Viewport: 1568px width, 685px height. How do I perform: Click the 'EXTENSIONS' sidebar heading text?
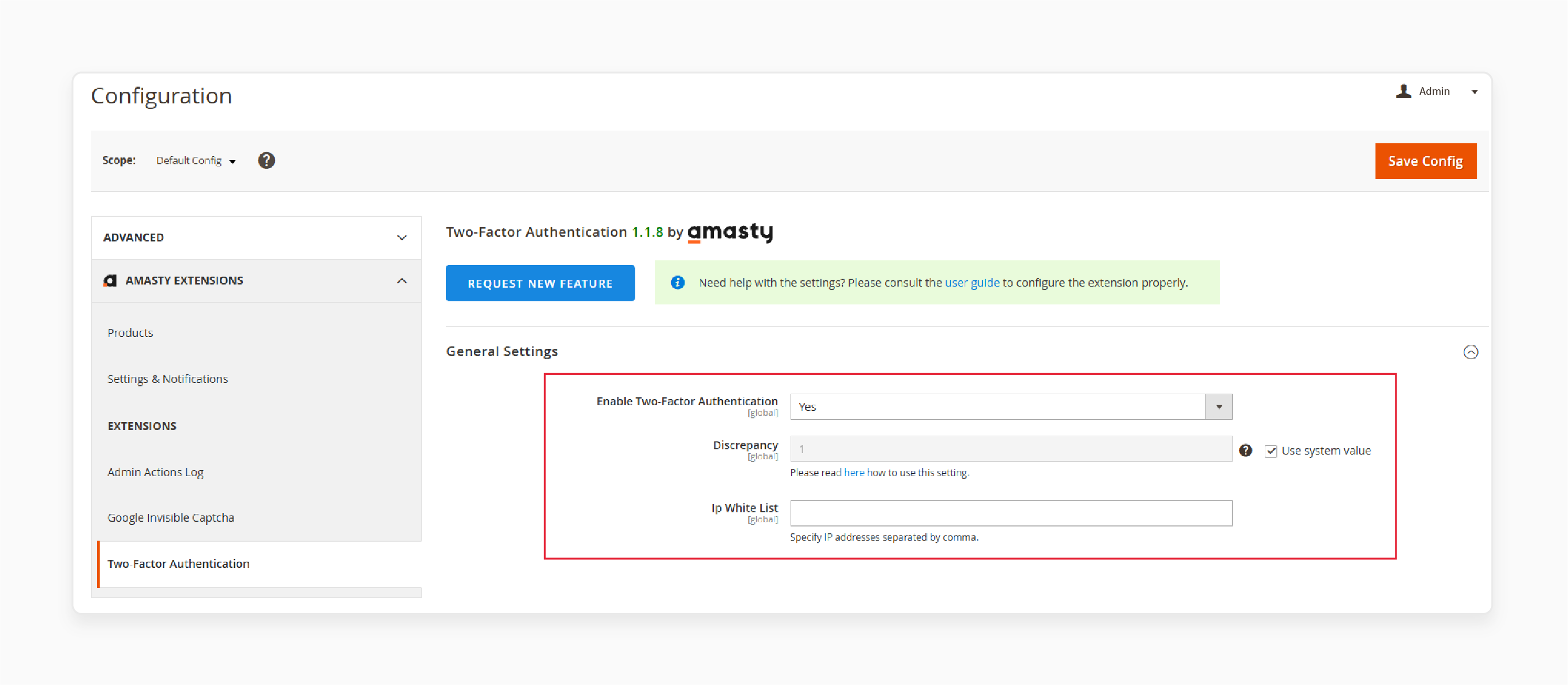click(x=142, y=426)
